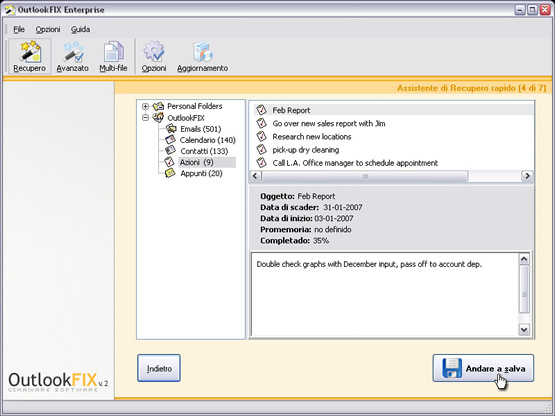The width and height of the screenshot is (555, 416).
Task: Click the OutlookFIX title bar app icon
Action: click(x=10, y=10)
